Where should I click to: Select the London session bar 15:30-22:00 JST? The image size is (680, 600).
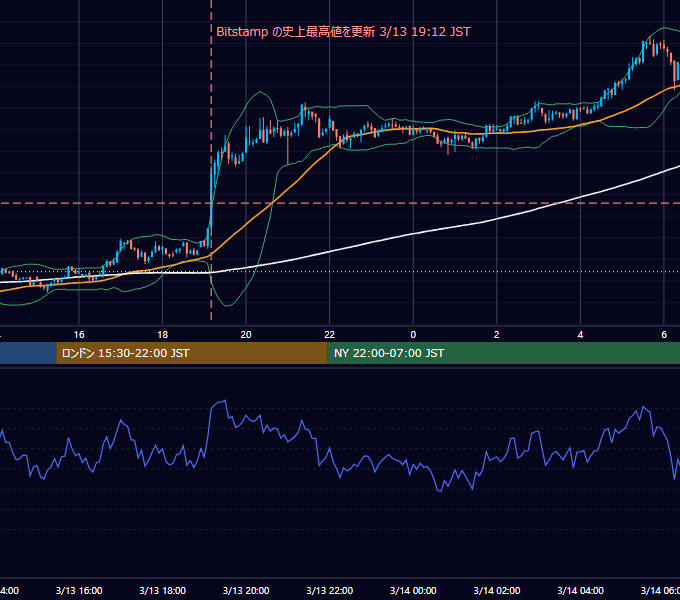pyautogui.click(x=192, y=353)
